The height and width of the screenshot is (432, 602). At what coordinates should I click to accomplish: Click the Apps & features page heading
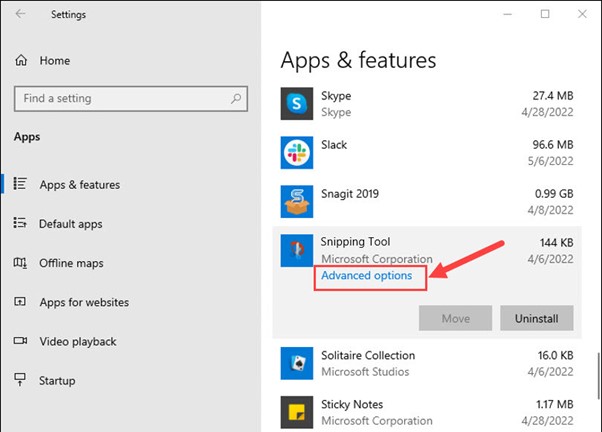[358, 60]
